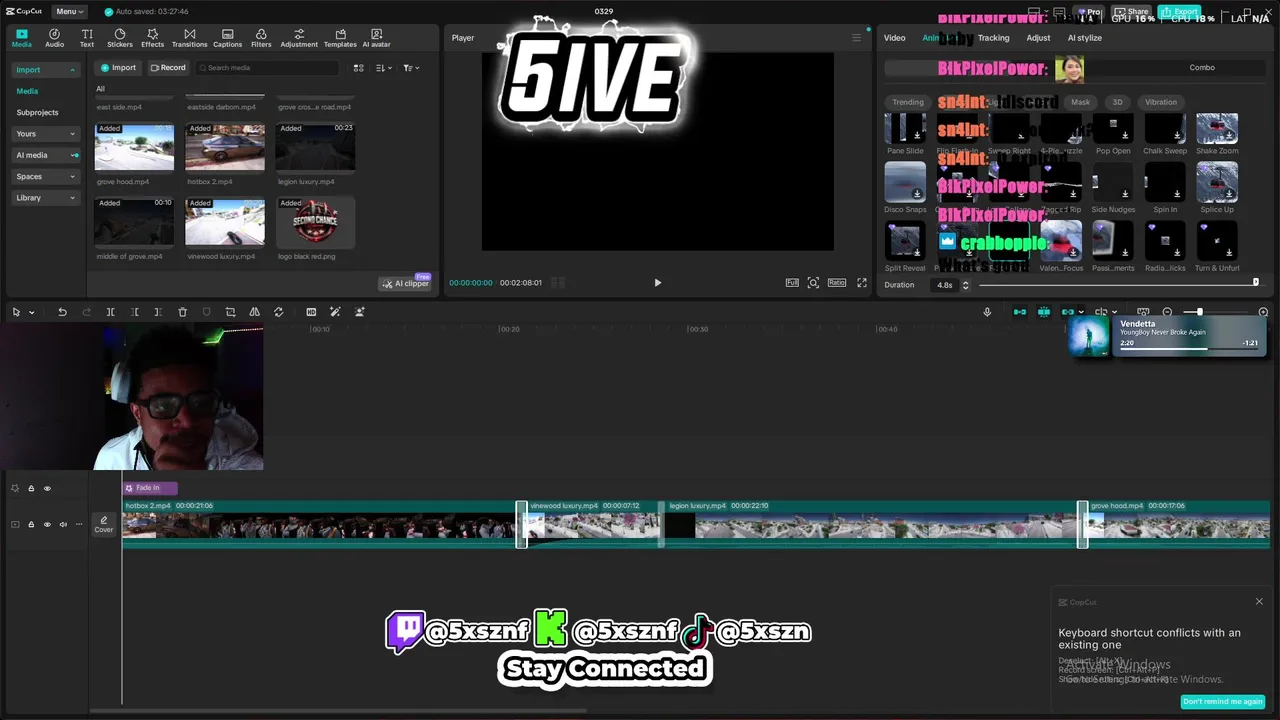Click the Crop tool icon
This screenshot has width=1280, height=720.
230,312
